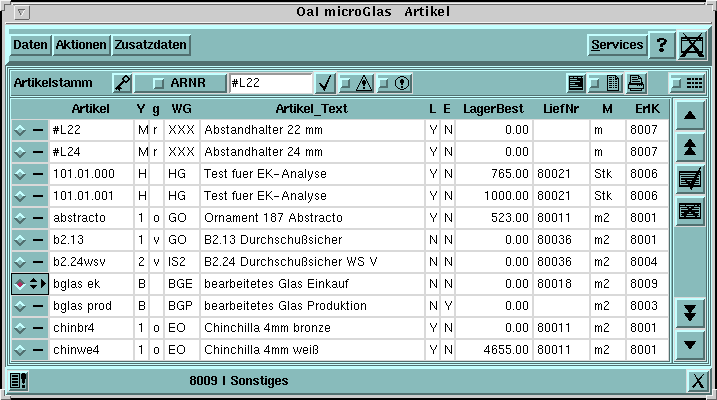Viewport: 717px width, 400px height.
Task: Click the Aktionen button
Action: 81,45
